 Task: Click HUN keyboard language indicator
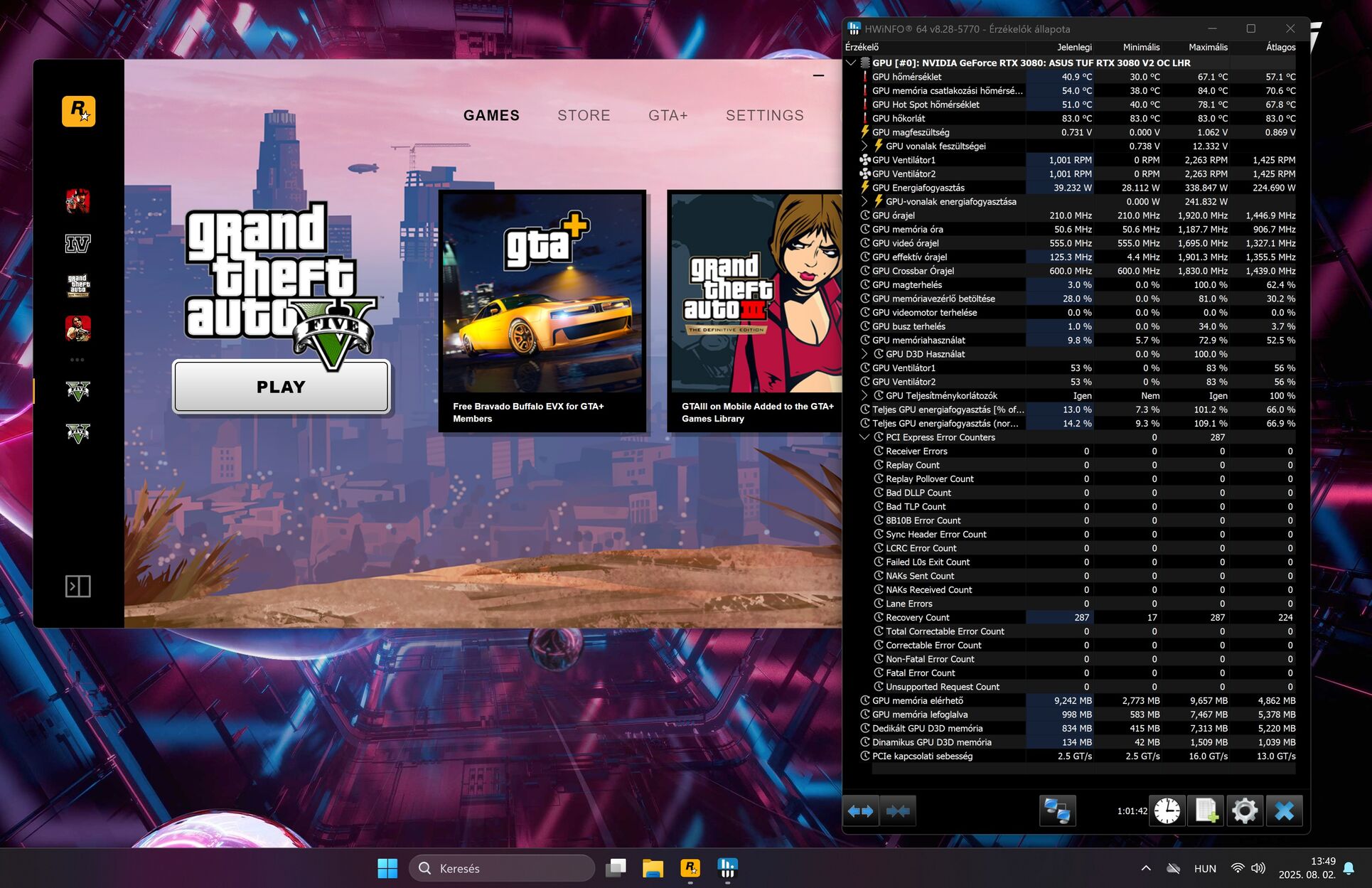pos(1205,868)
